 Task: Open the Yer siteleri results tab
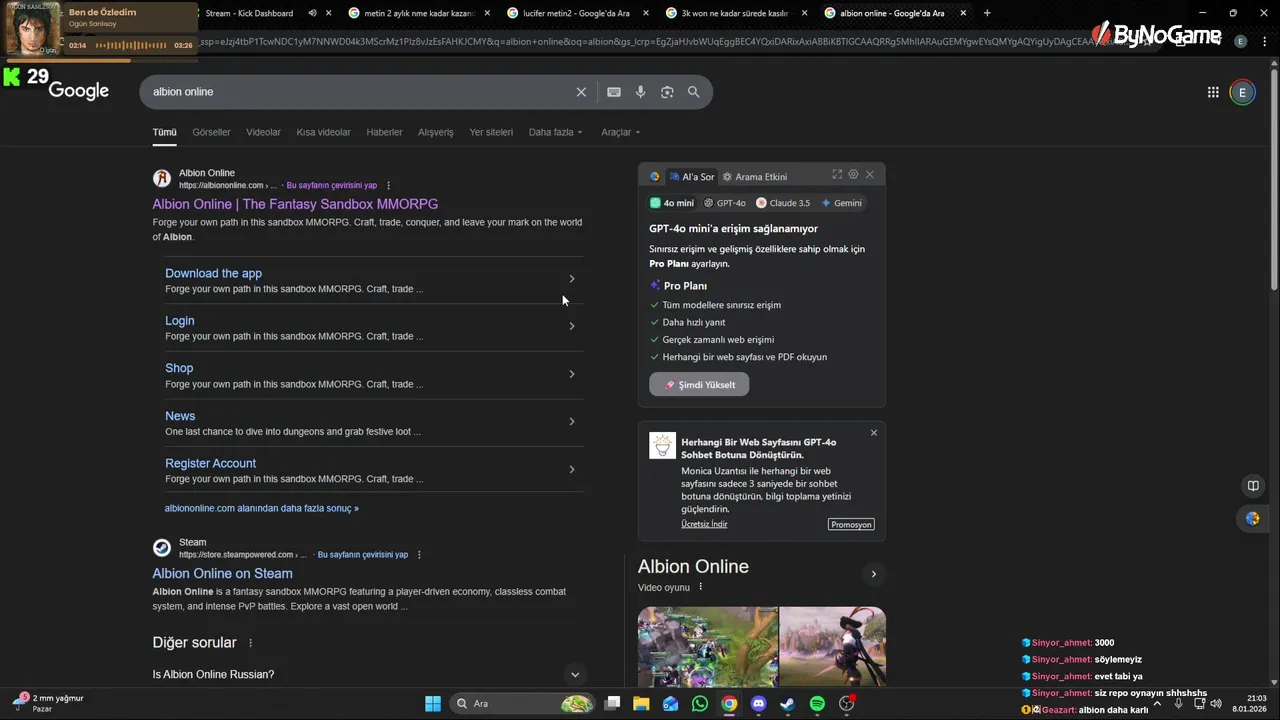point(491,132)
